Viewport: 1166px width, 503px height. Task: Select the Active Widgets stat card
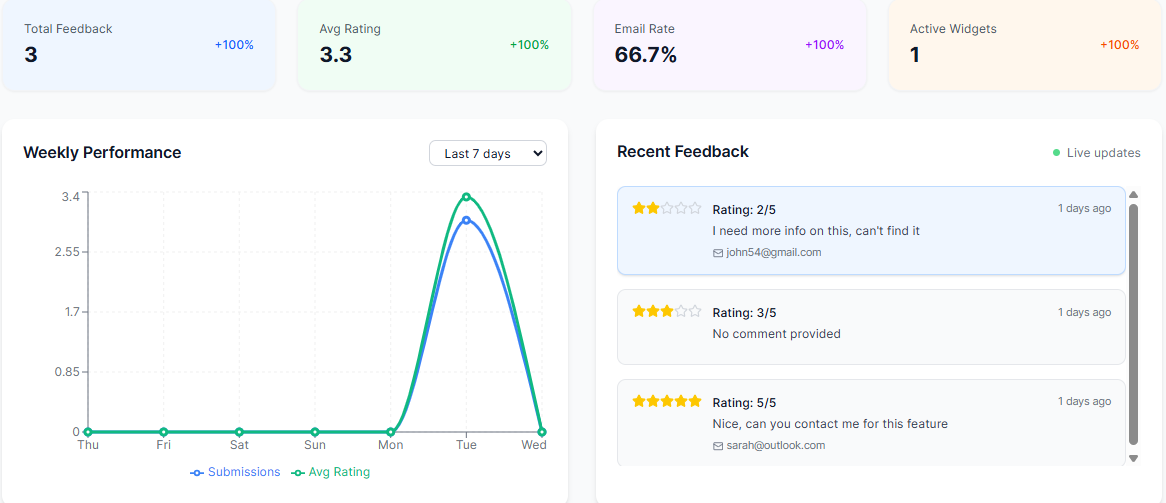1024,45
